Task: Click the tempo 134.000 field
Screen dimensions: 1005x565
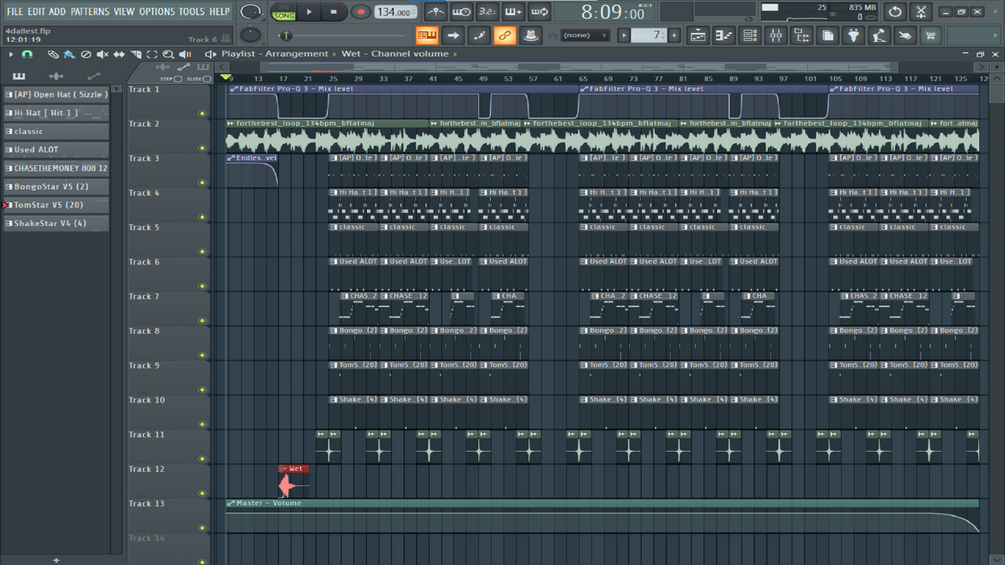Action: point(395,12)
